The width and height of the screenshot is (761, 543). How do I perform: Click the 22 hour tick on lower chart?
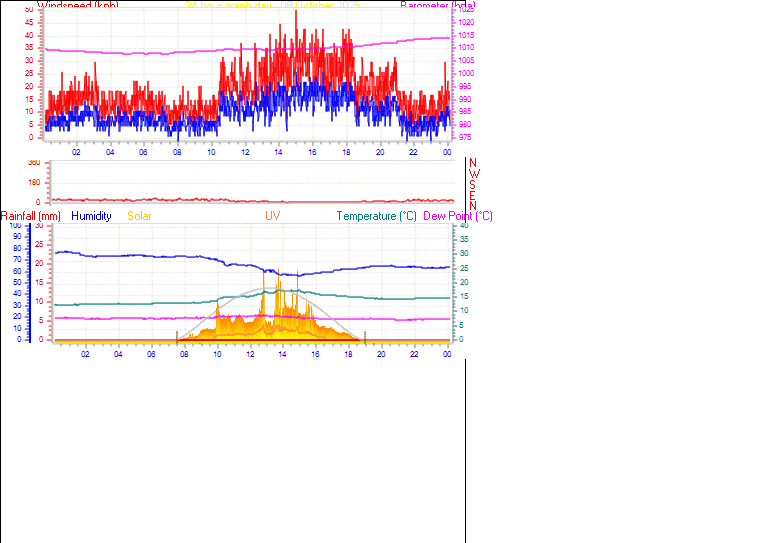[414, 354]
